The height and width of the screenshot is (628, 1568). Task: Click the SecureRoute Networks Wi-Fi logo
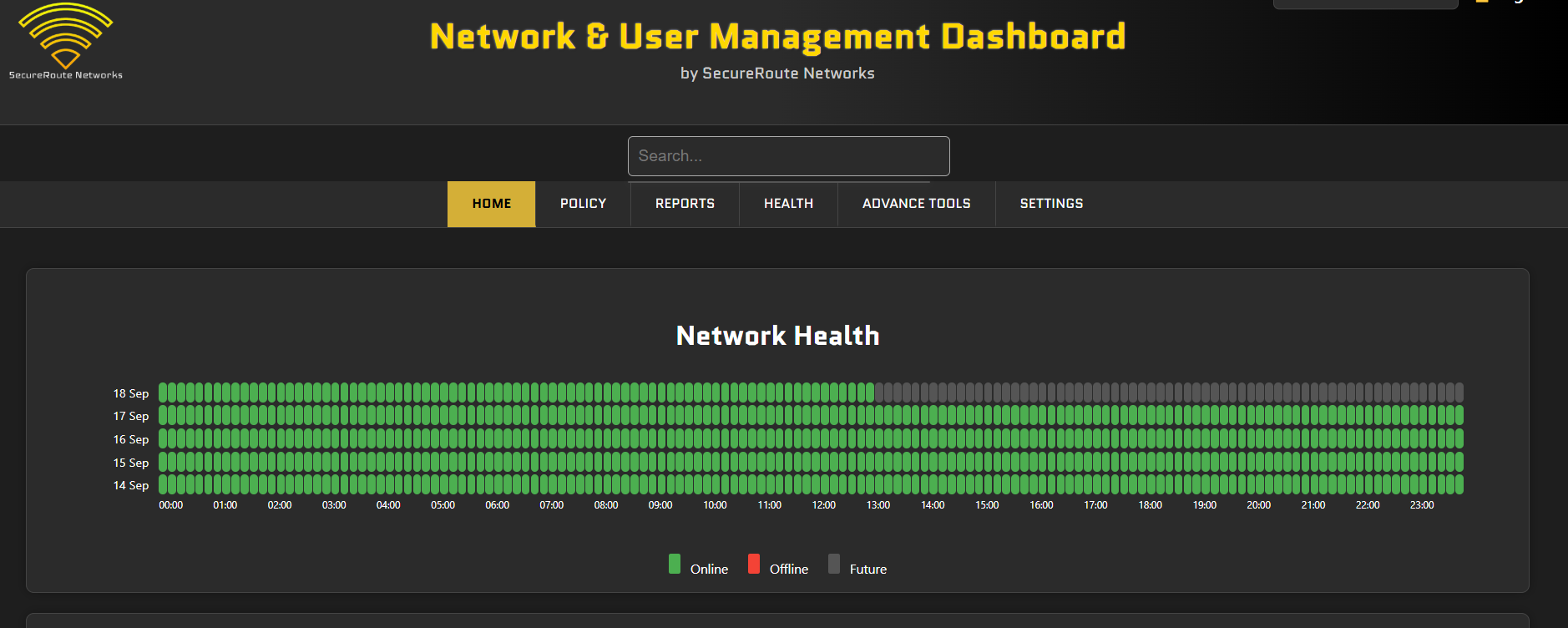65,38
